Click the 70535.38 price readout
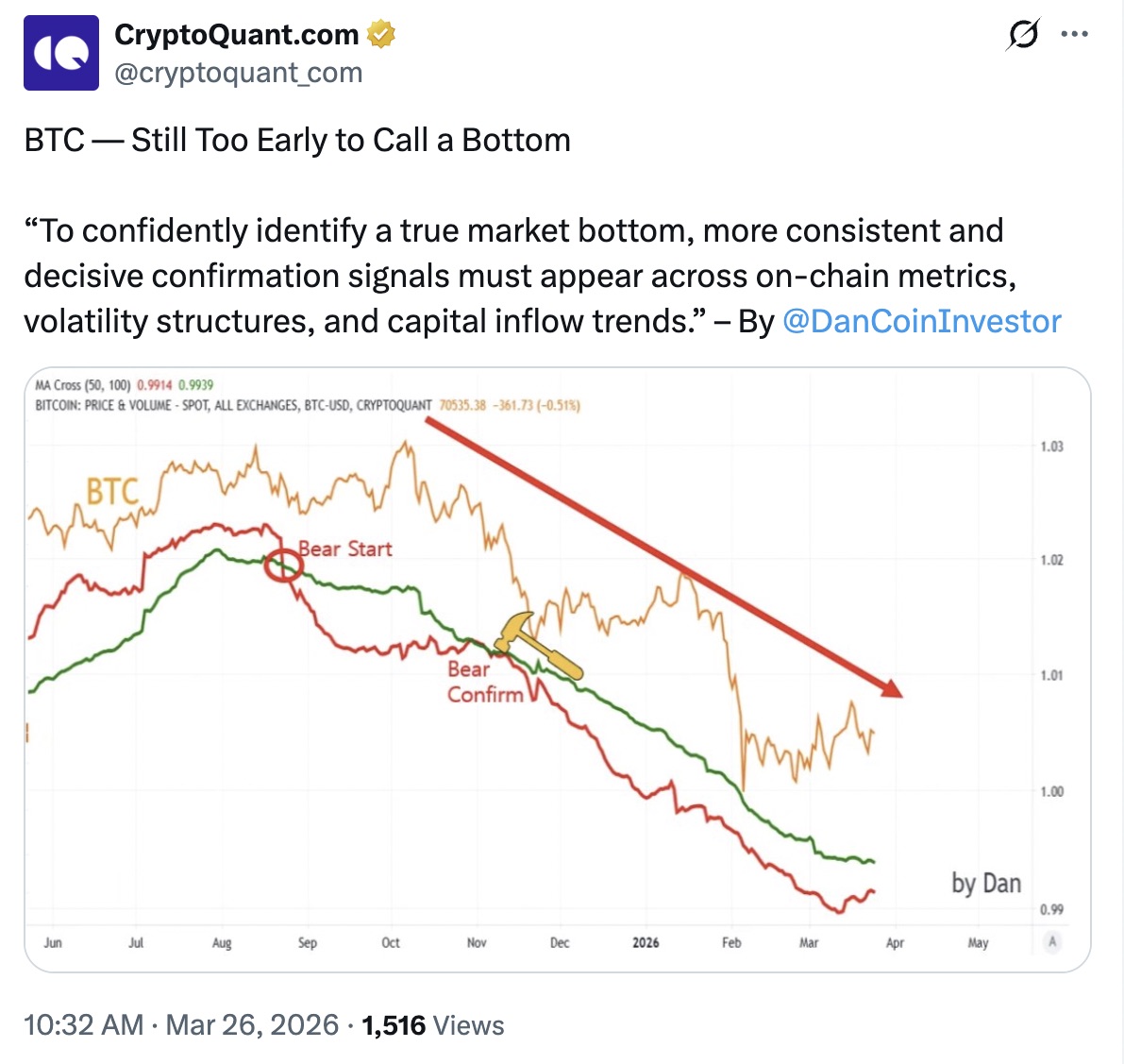This screenshot has width=1124, height=1064. point(461,404)
